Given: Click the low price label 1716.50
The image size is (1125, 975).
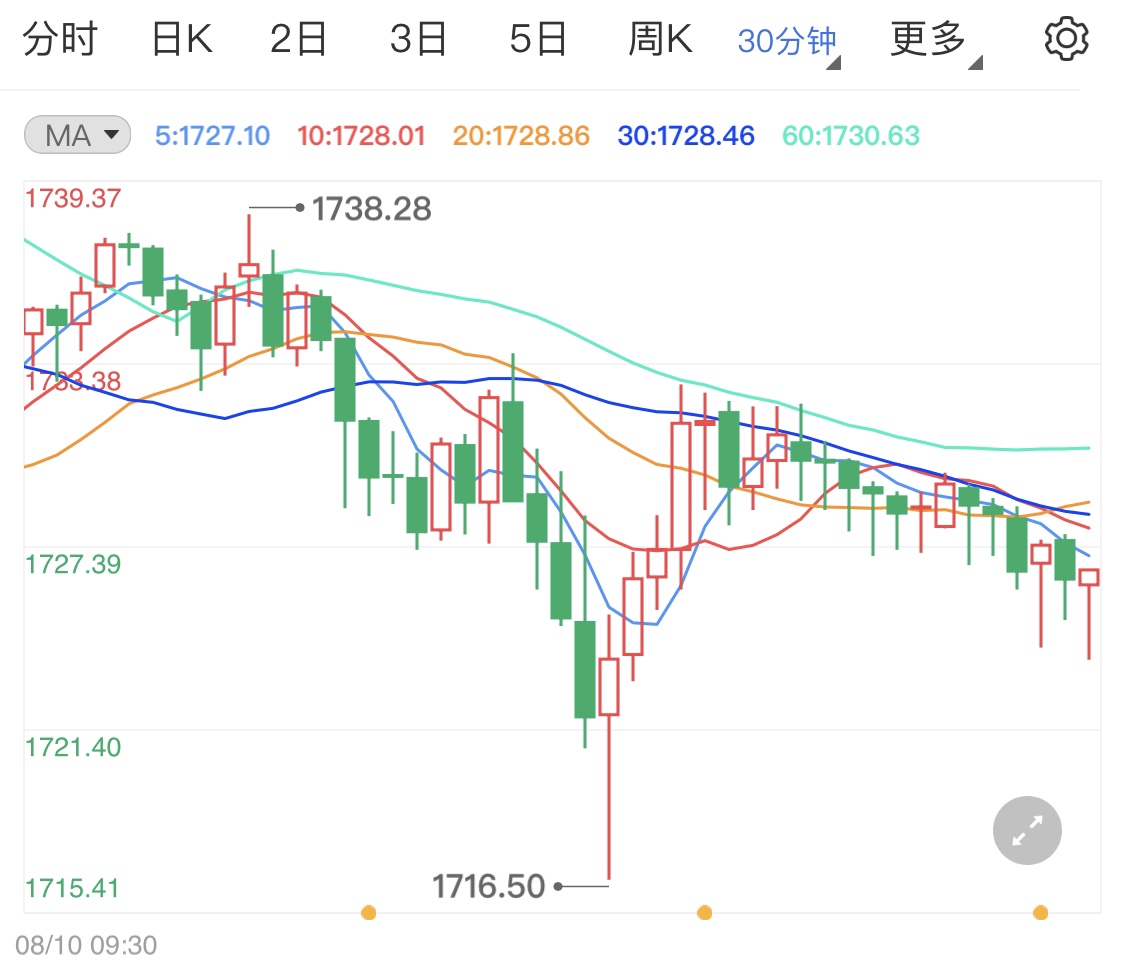Looking at the screenshot, I should [489, 885].
